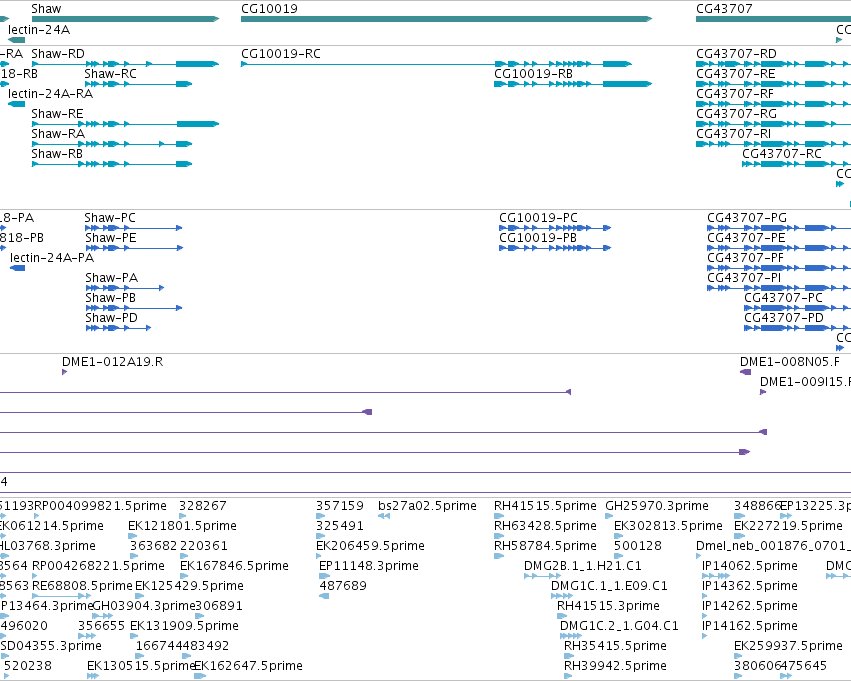Select the CG43707-RI transcript label

[x=733, y=134]
